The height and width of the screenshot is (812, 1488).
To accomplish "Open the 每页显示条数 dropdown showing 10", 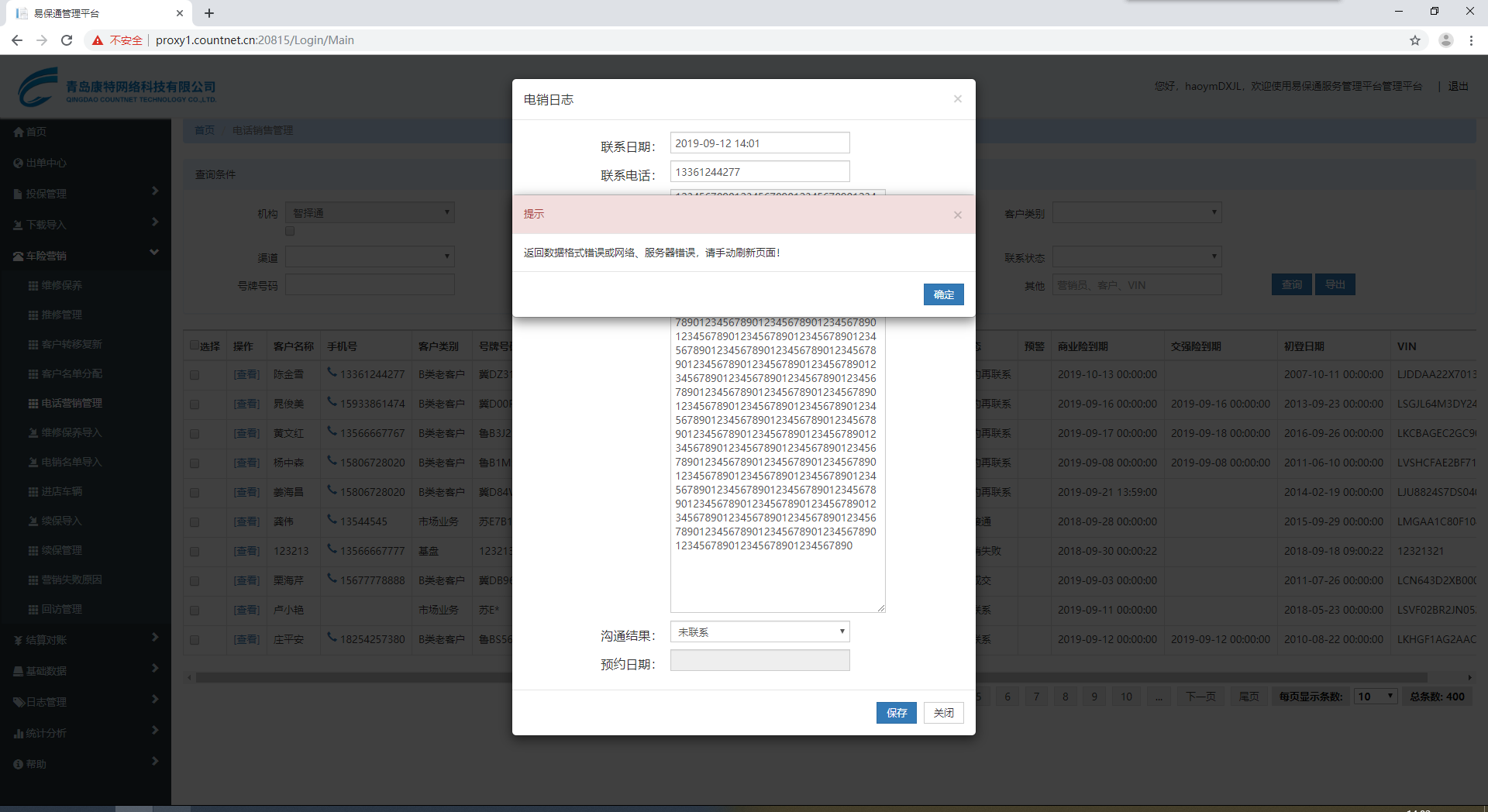I will pyautogui.click(x=1376, y=697).
